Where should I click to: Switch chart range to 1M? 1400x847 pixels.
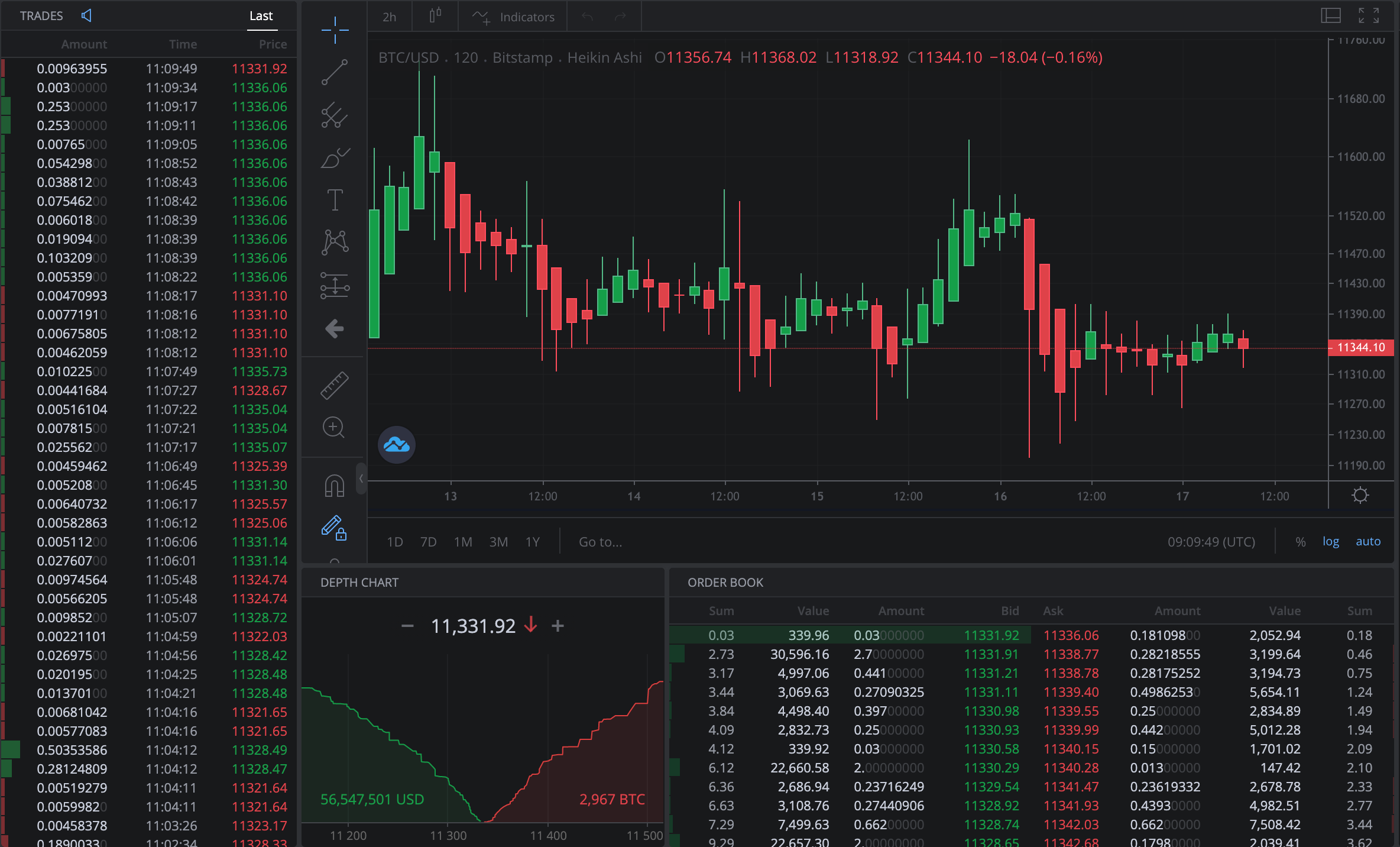pos(463,542)
